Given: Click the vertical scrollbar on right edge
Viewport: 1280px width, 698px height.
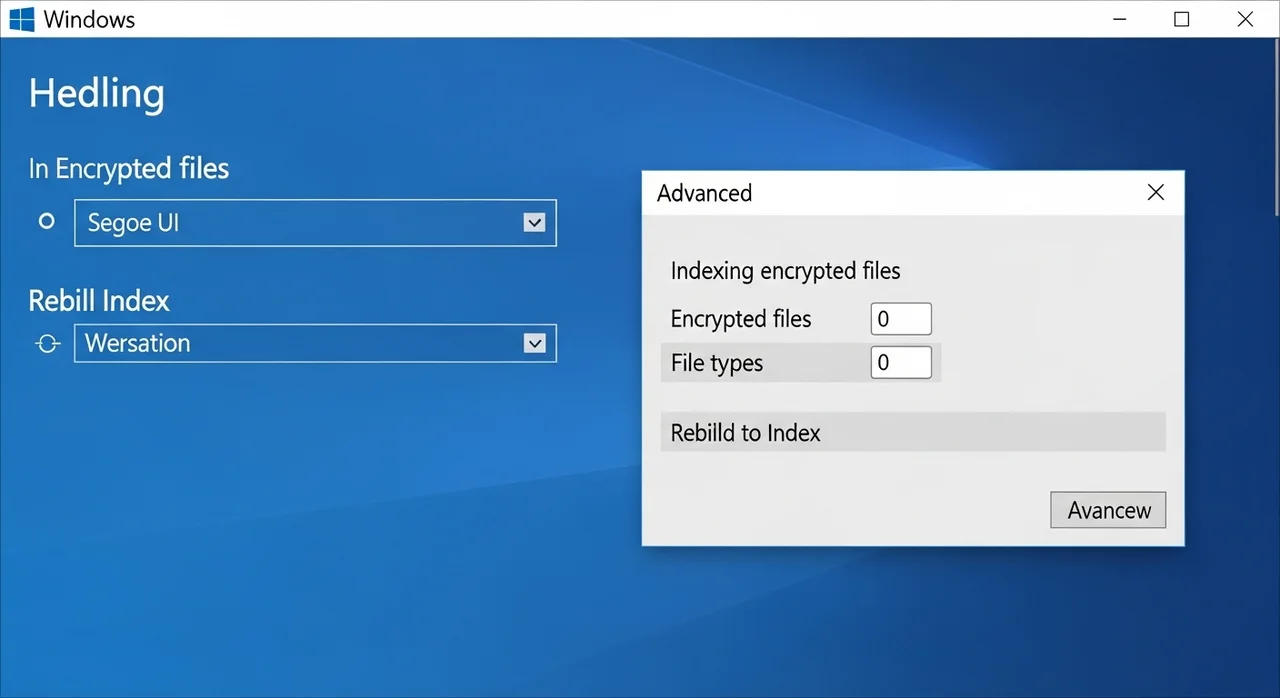Looking at the screenshot, I should click(1276, 130).
